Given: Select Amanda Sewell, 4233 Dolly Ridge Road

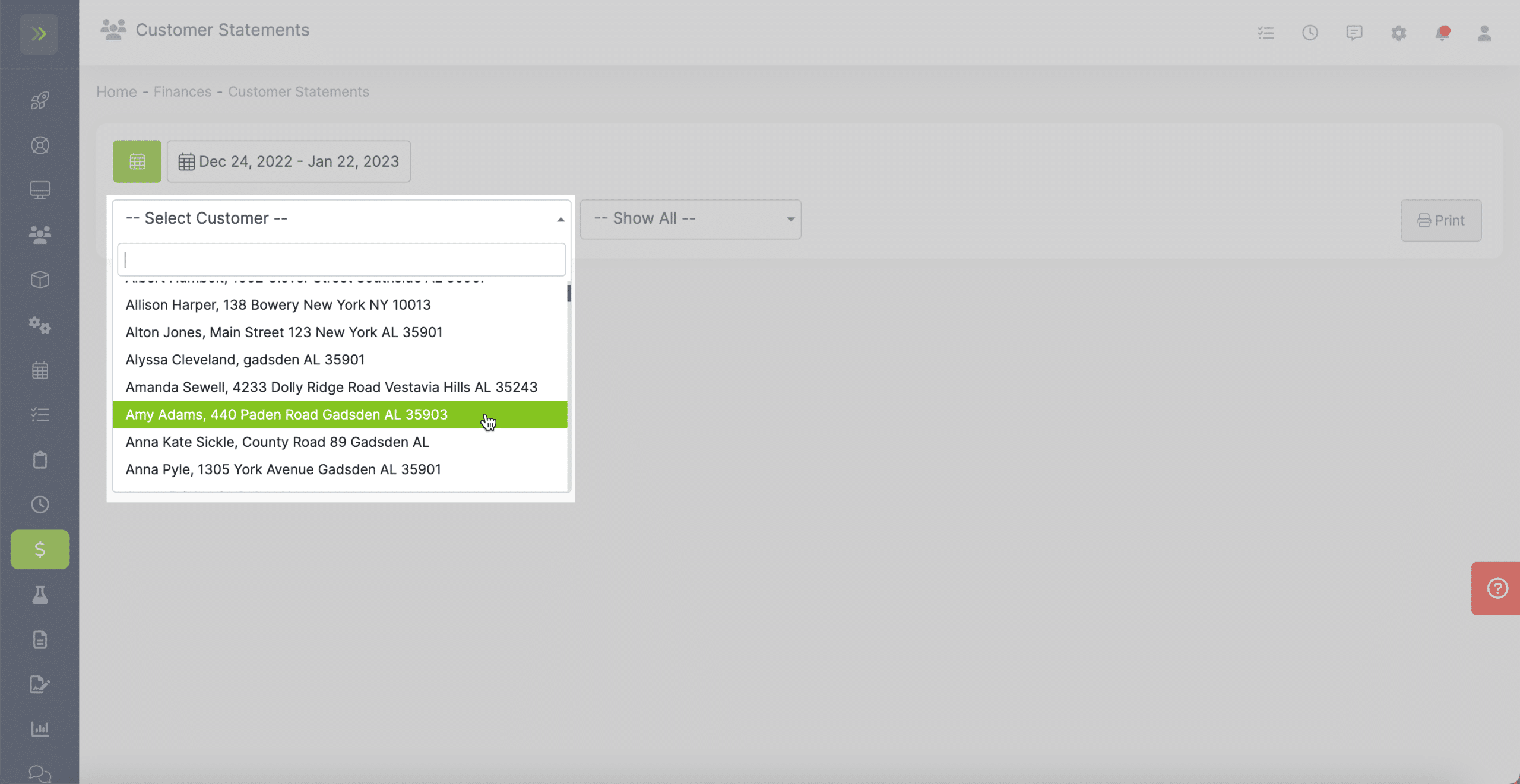Looking at the screenshot, I should [x=340, y=387].
